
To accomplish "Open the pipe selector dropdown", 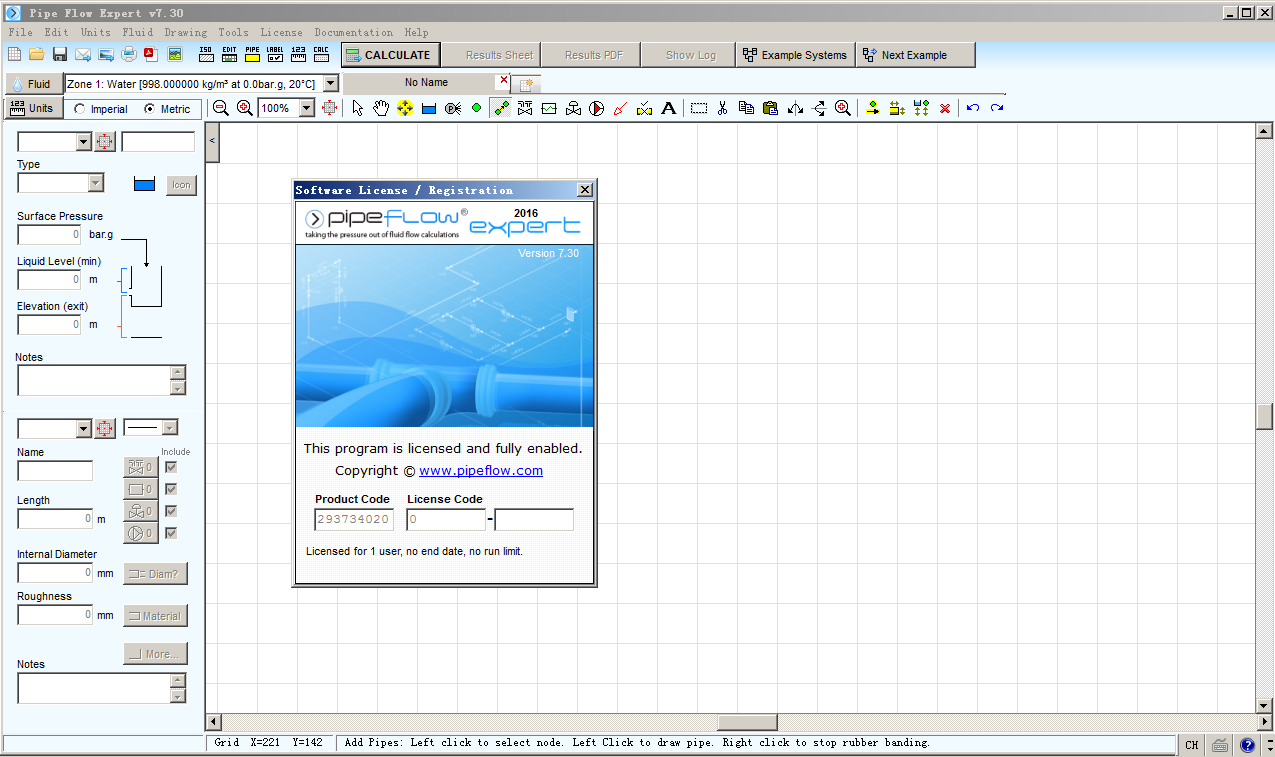I will click(83, 428).
